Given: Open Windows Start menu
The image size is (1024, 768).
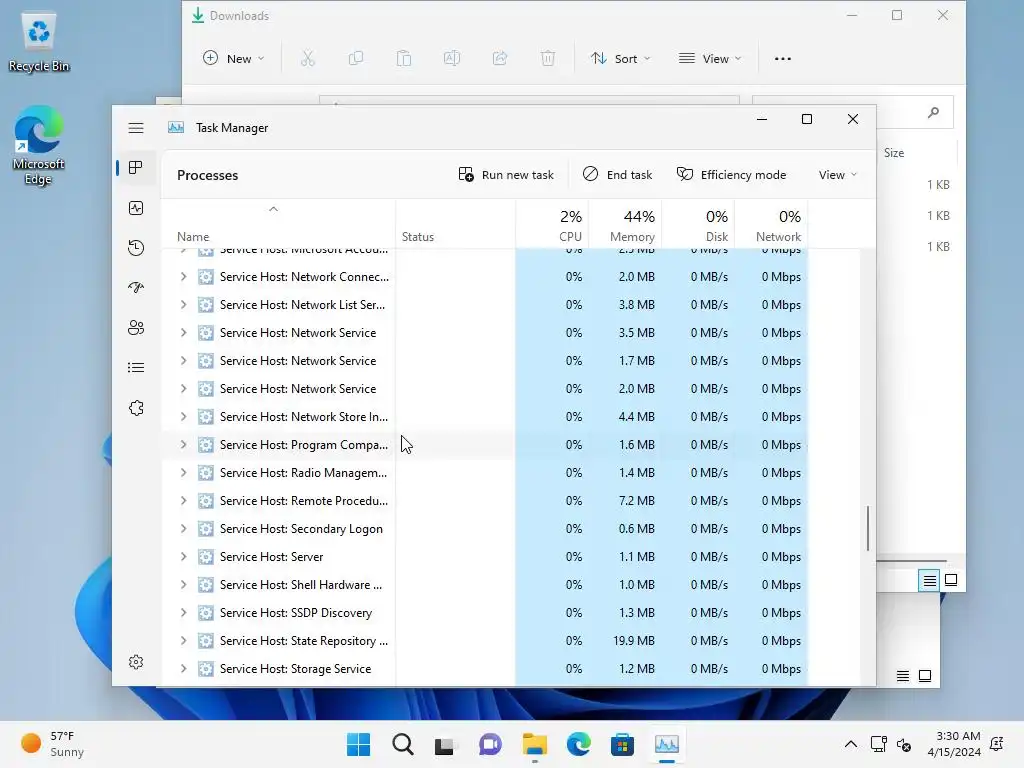Looking at the screenshot, I should (359, 744).
